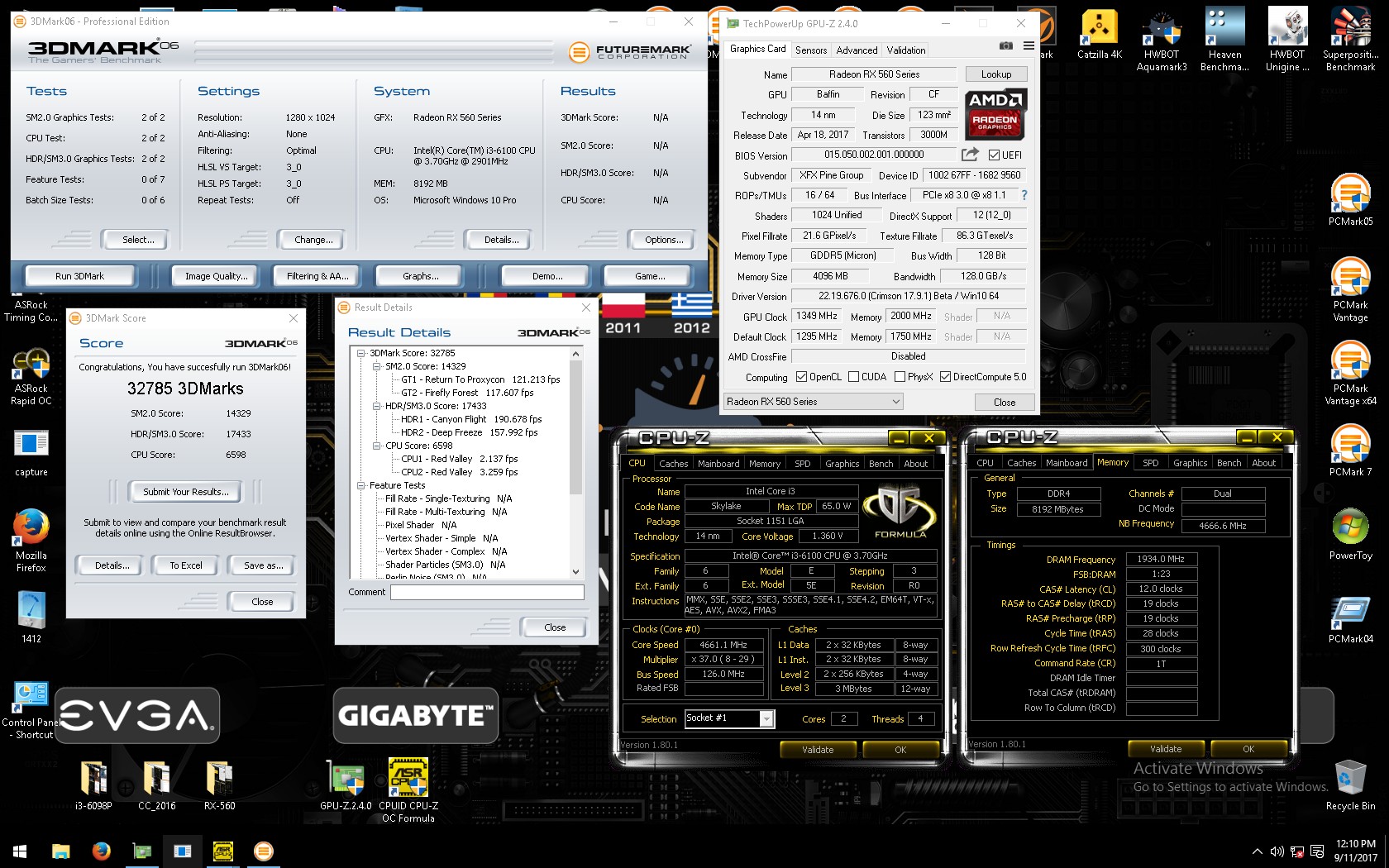Click Run 3DMark button
This screenshot has width=1389, height=868.
point(79,276)
